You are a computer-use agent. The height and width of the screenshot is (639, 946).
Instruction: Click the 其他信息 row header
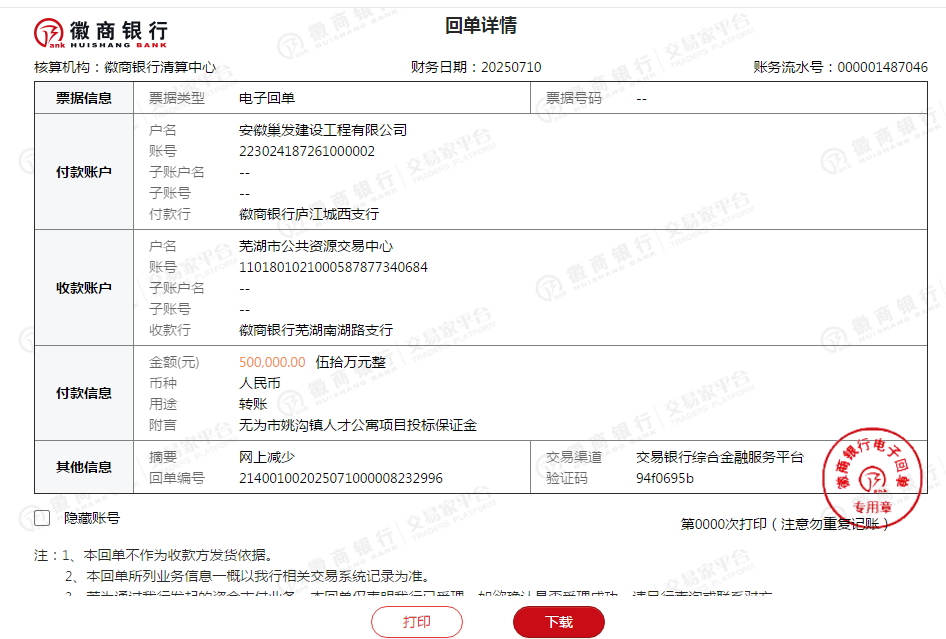point(84,467)
